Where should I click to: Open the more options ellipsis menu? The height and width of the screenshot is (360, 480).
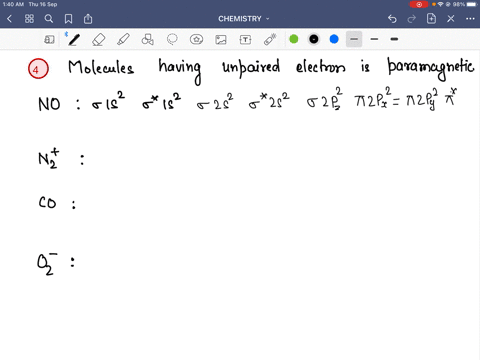coord(470,19)
